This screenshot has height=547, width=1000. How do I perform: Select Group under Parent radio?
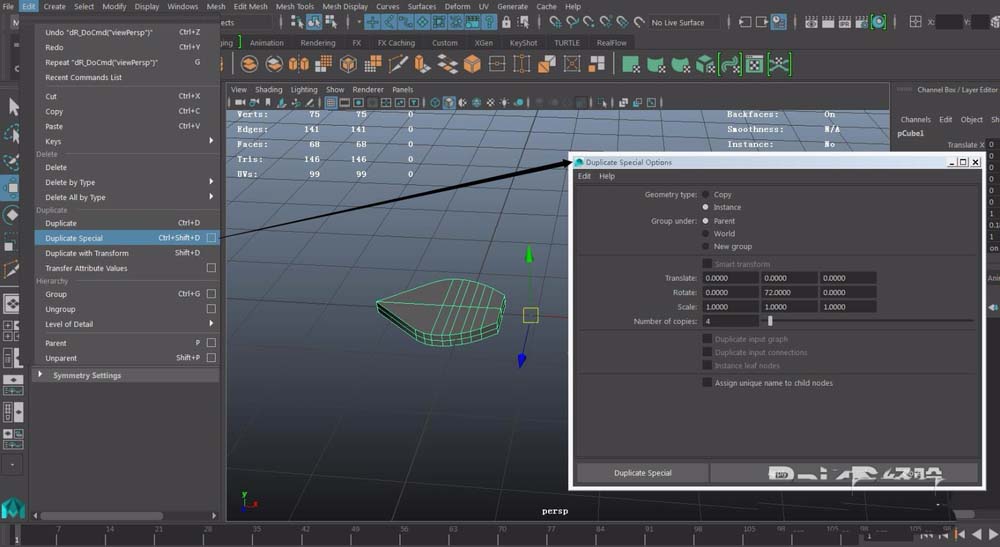pos(705,221)
